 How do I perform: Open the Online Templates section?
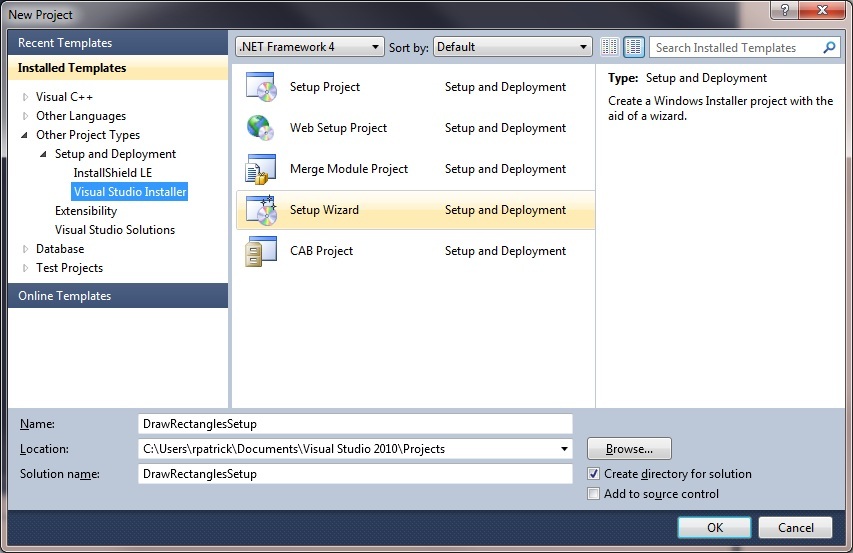point(65,296)
